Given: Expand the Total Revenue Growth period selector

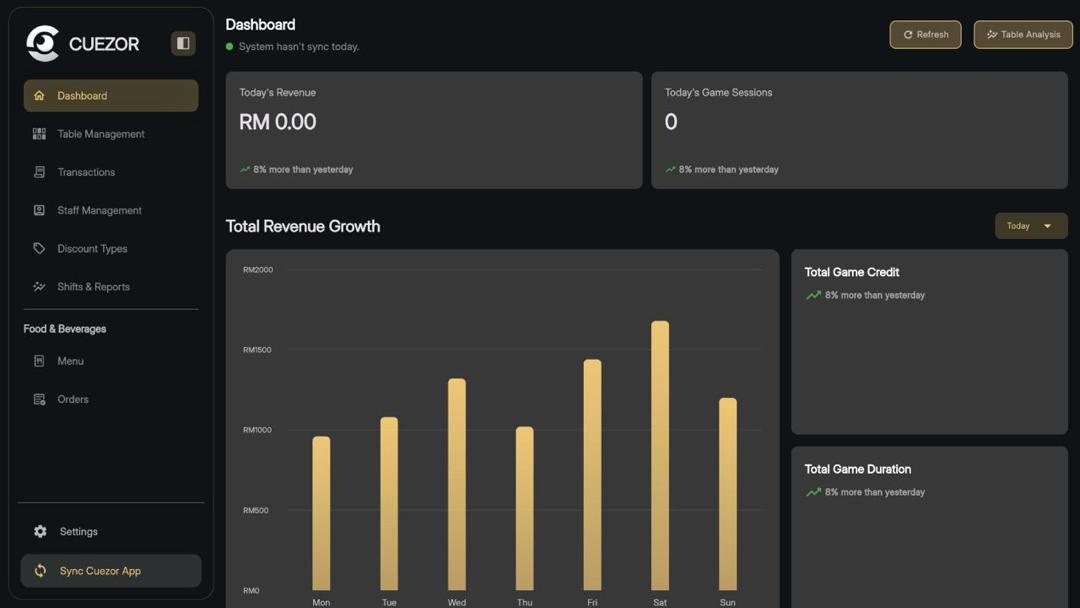Looking at the screenshot, I should click(x=1030, y=226).
